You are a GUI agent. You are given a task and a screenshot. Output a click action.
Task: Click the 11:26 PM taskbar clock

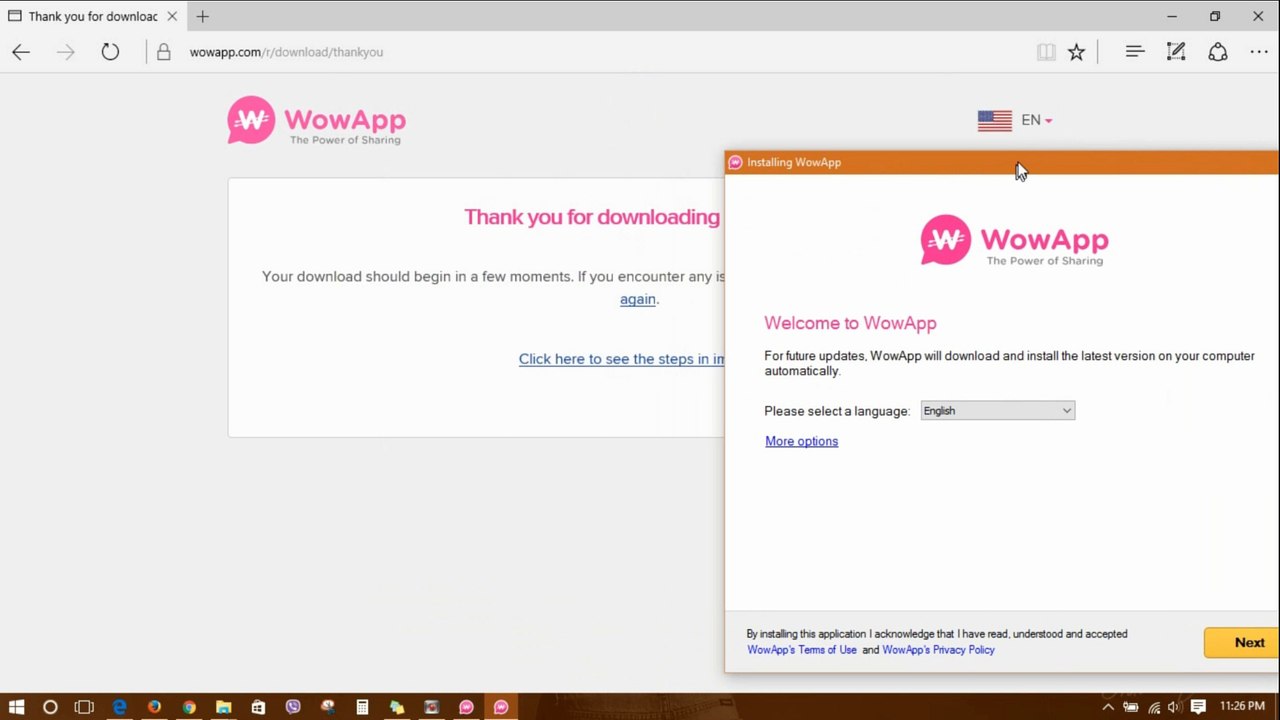pyautogui.click(x=1243, y=707)
